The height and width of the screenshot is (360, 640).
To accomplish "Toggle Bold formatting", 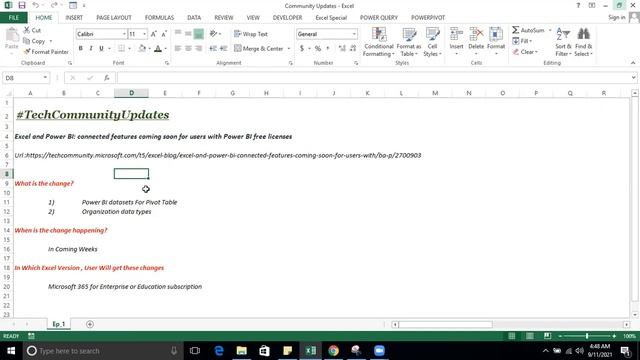I will pyautogui.click(x=80, y=49).
